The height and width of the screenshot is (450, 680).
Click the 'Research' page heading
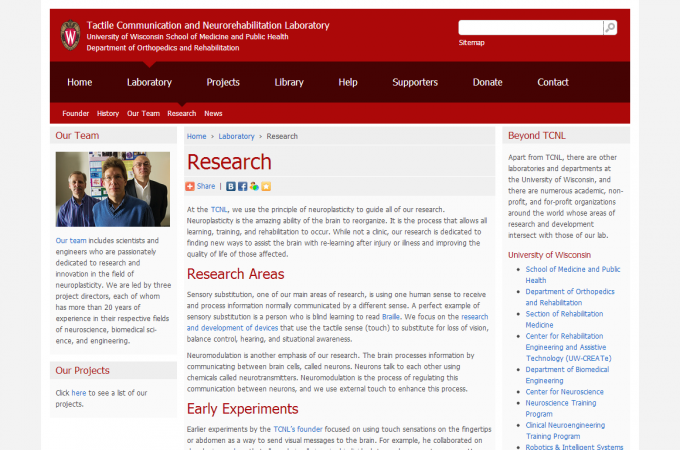[x=229, y=162]
